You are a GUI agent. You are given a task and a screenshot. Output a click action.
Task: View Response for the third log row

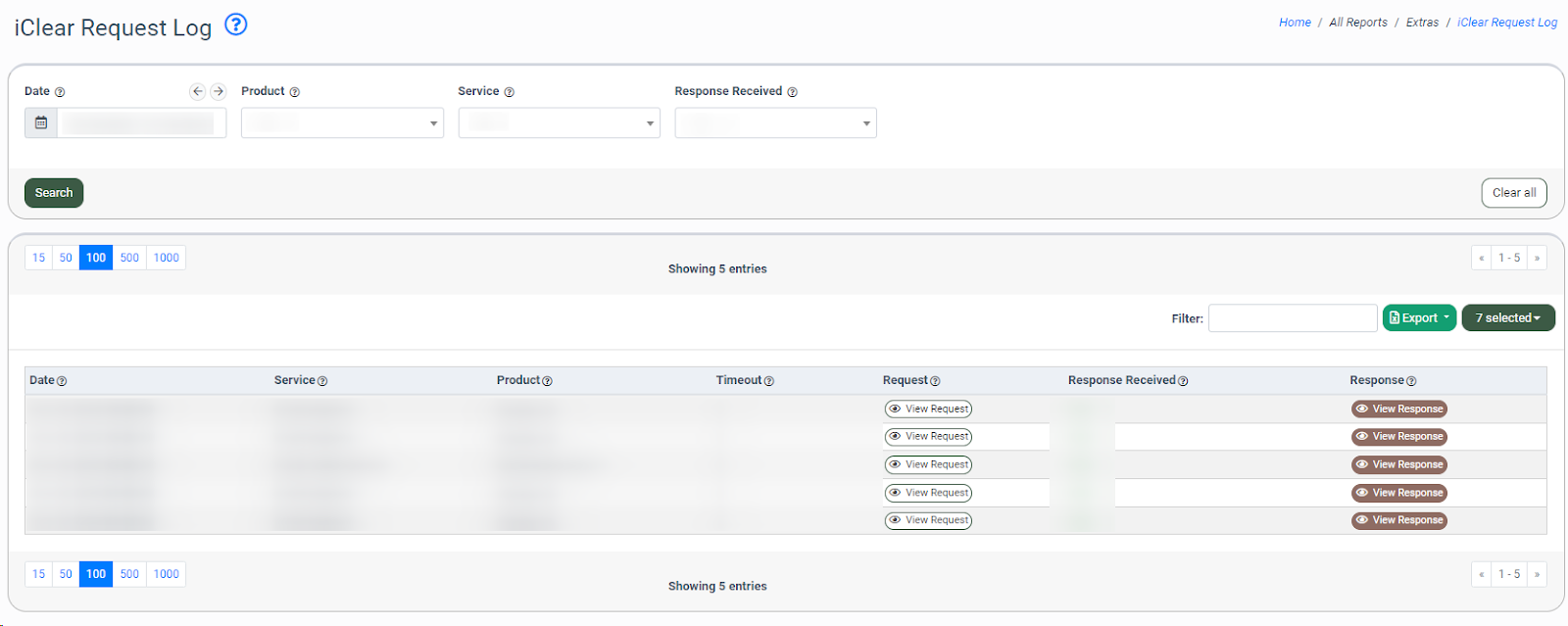(1398, 464)
